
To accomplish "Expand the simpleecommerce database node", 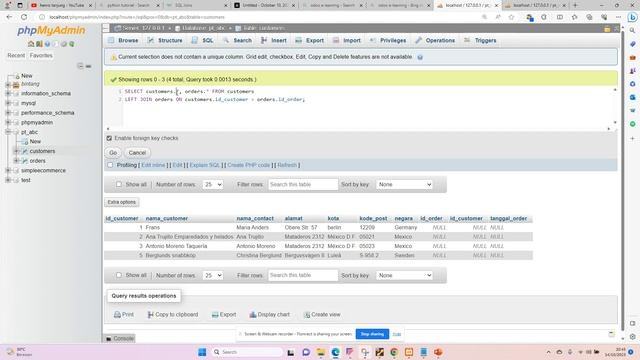I will coord(8,171).
